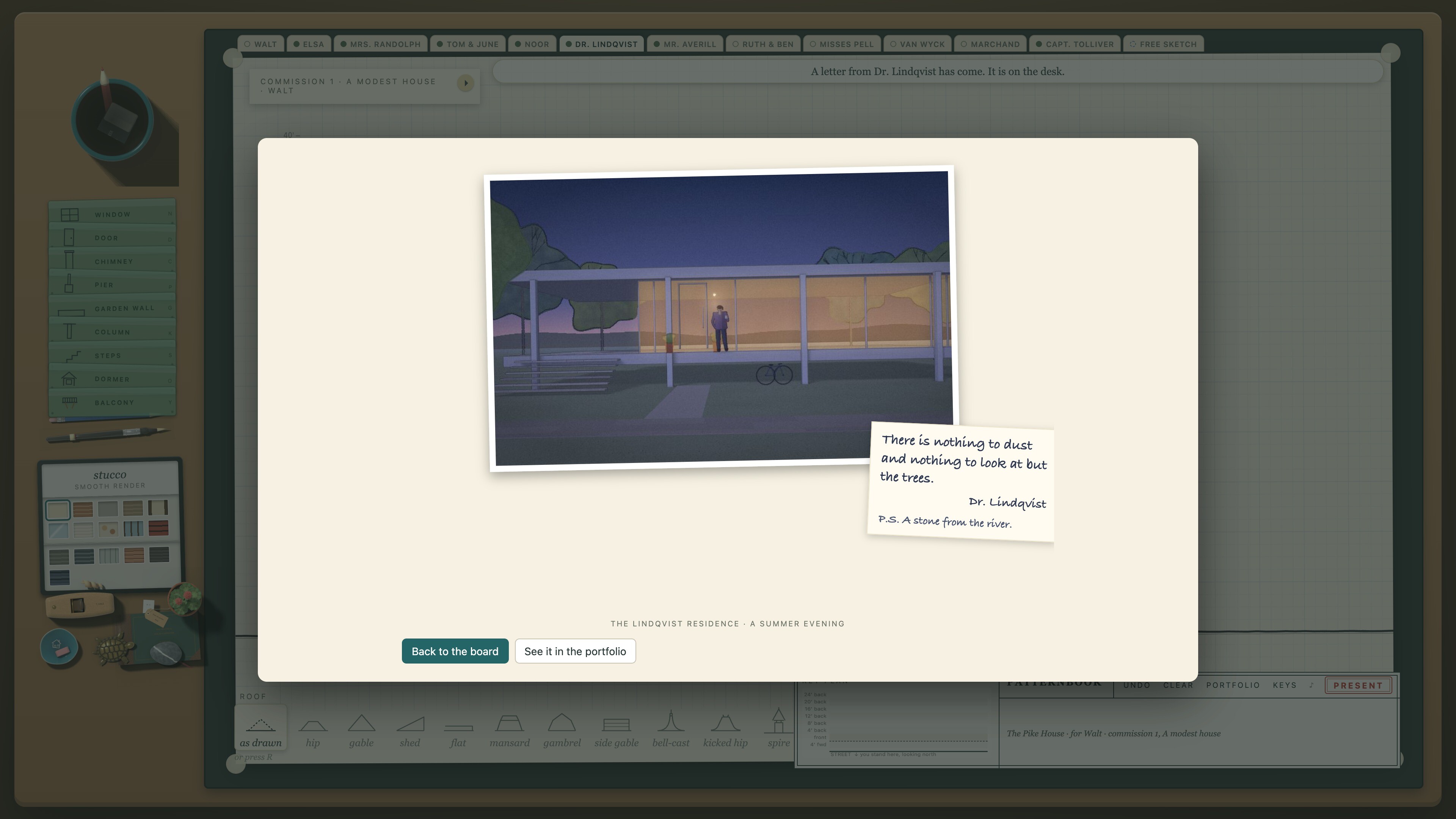
Task: Select the Balcony tool card
Action: (112, 402)
